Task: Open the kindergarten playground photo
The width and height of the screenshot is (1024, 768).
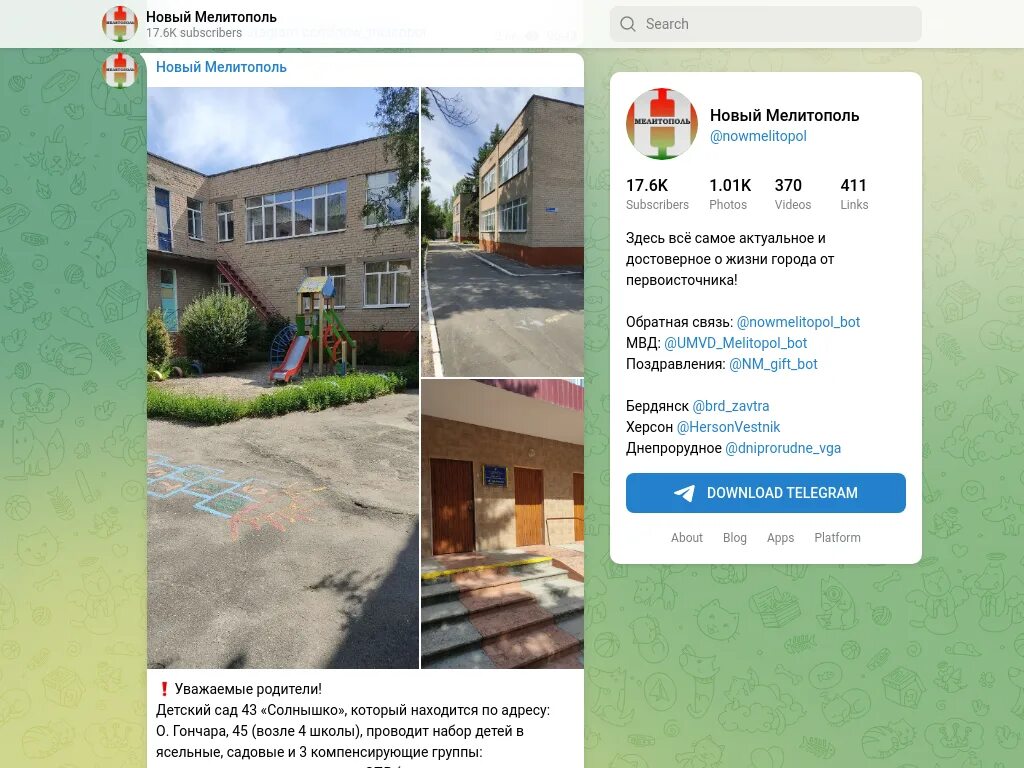Action: coord(283,377)
